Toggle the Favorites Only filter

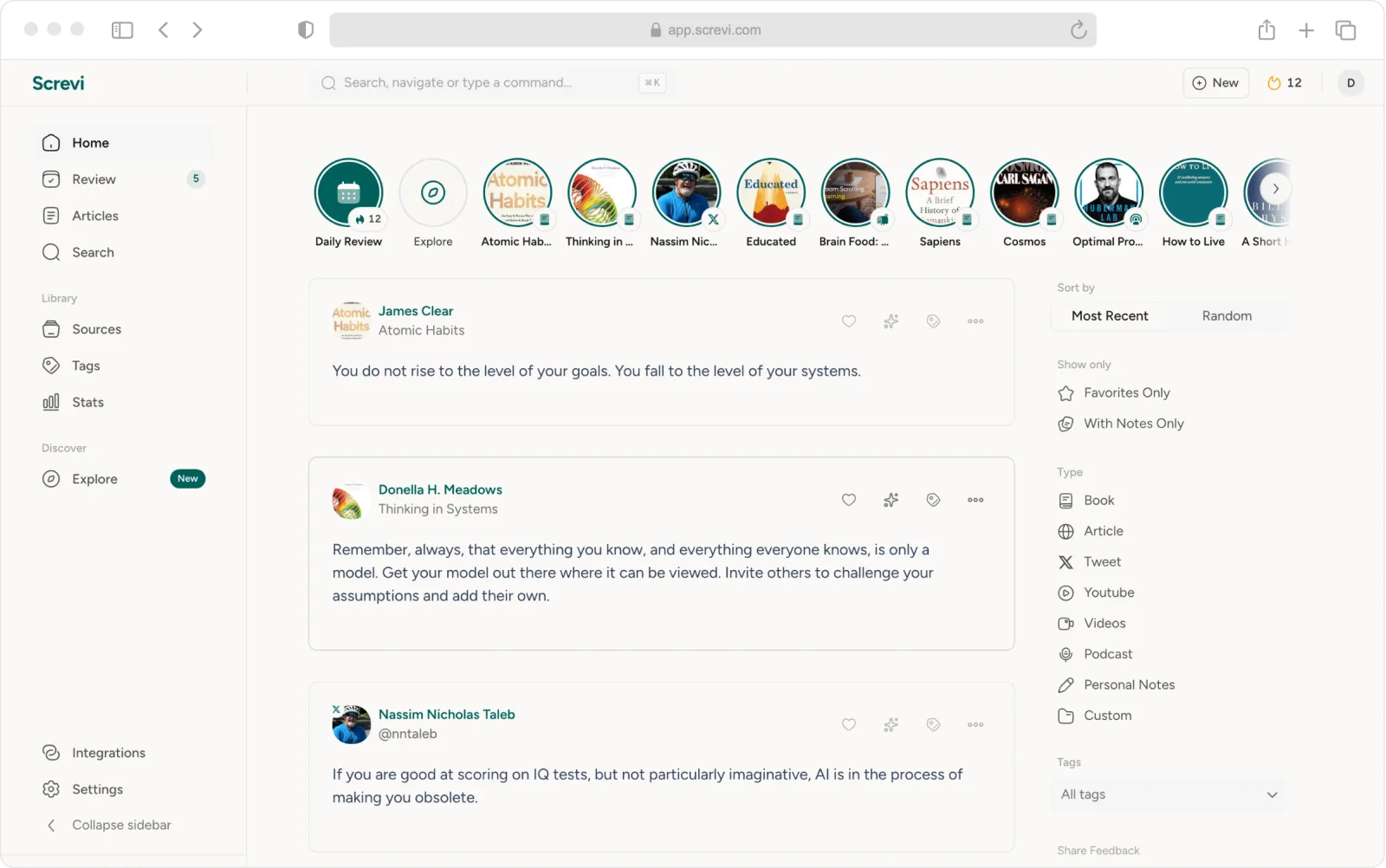1114,393
